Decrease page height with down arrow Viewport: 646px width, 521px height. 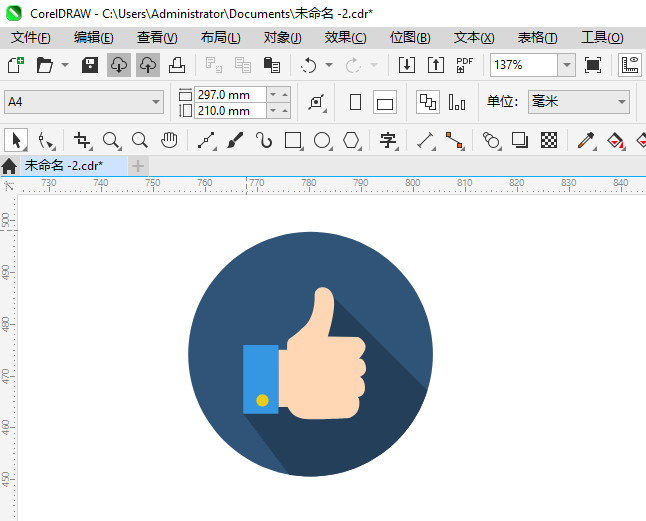273,110
